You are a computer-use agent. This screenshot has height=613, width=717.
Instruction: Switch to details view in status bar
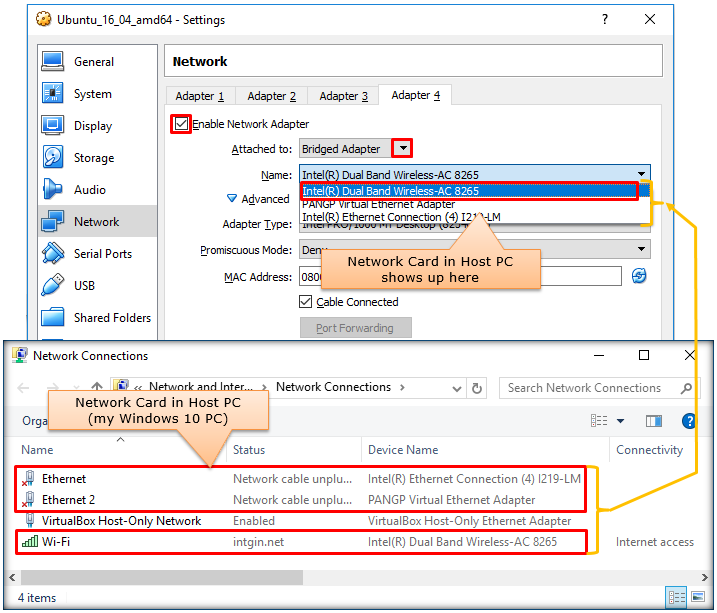tap(677, 597)
